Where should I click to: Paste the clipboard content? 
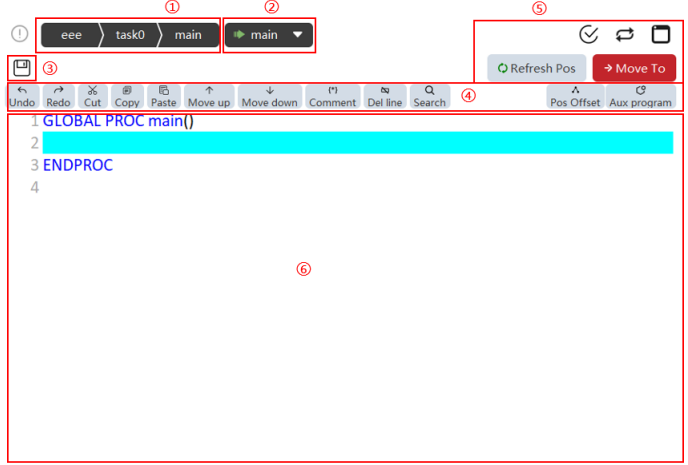click(164, 97)
